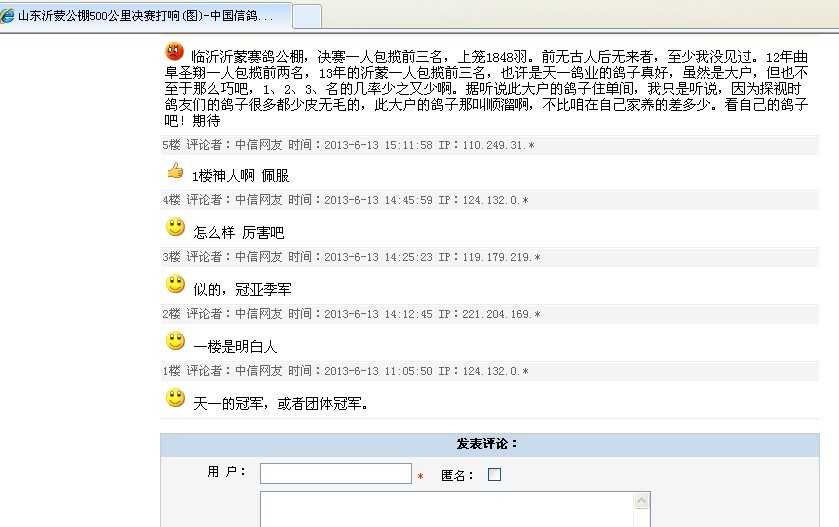The width and height of the screenshot is (839, 527).
Task: Click the comment text 似的，冠亚季军
Action: [x=242, y=290]
